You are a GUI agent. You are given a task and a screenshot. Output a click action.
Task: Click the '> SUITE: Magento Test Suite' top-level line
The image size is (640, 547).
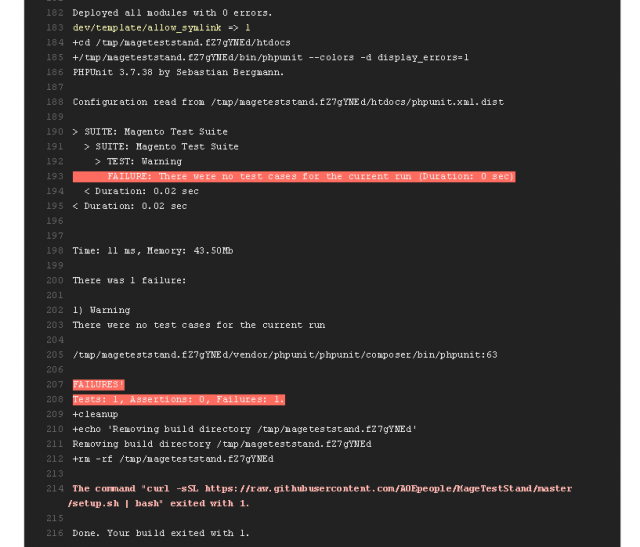tap(150, 132)
